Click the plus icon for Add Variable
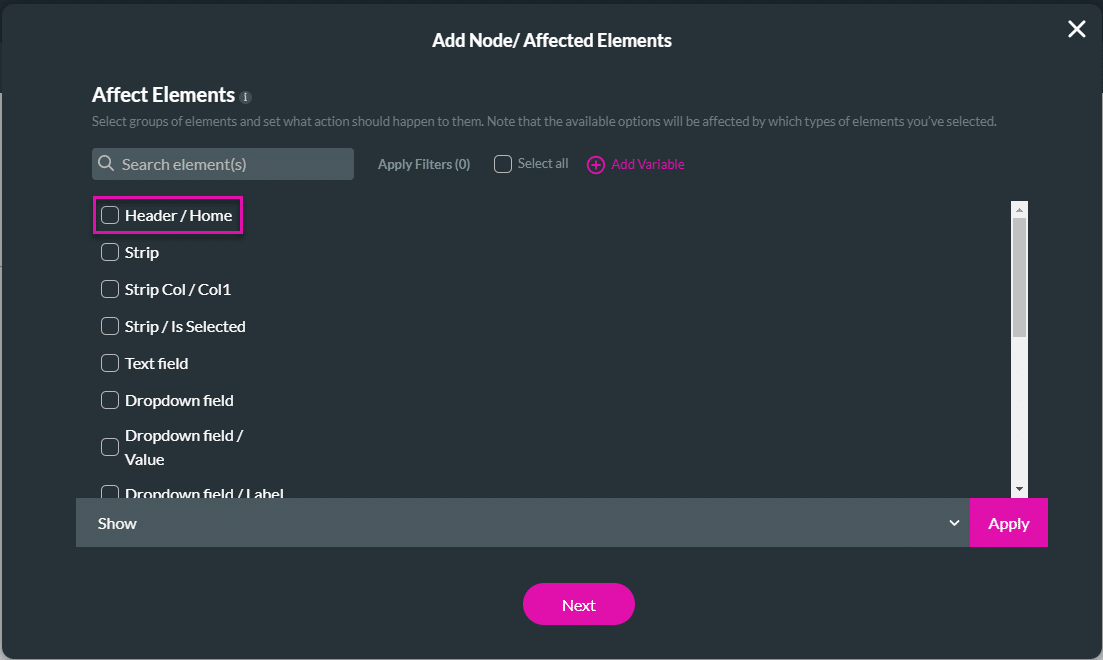This screenshot has height=660, width=1103. pyautogui.click(x=596, y=165)
